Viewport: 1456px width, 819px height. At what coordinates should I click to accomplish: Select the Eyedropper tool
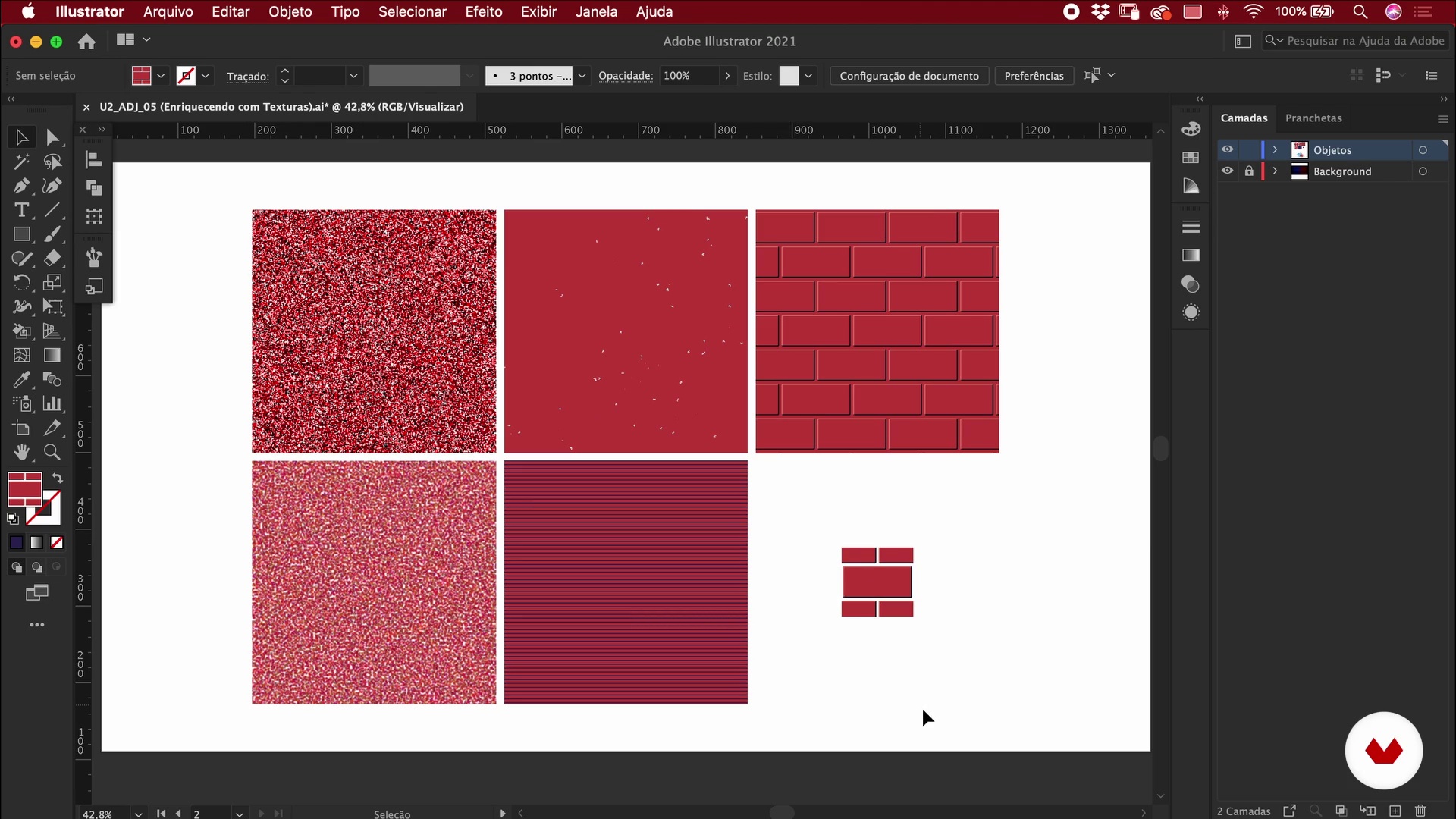click(21, 379)
